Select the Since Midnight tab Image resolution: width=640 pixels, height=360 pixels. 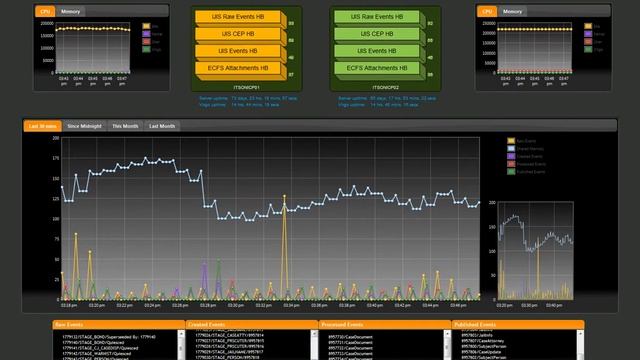(x=84, y=126)
